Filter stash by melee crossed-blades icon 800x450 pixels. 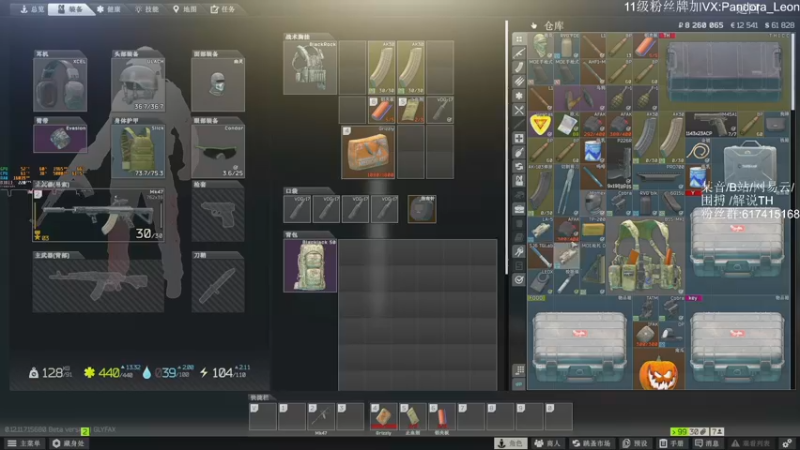[519, 110]
